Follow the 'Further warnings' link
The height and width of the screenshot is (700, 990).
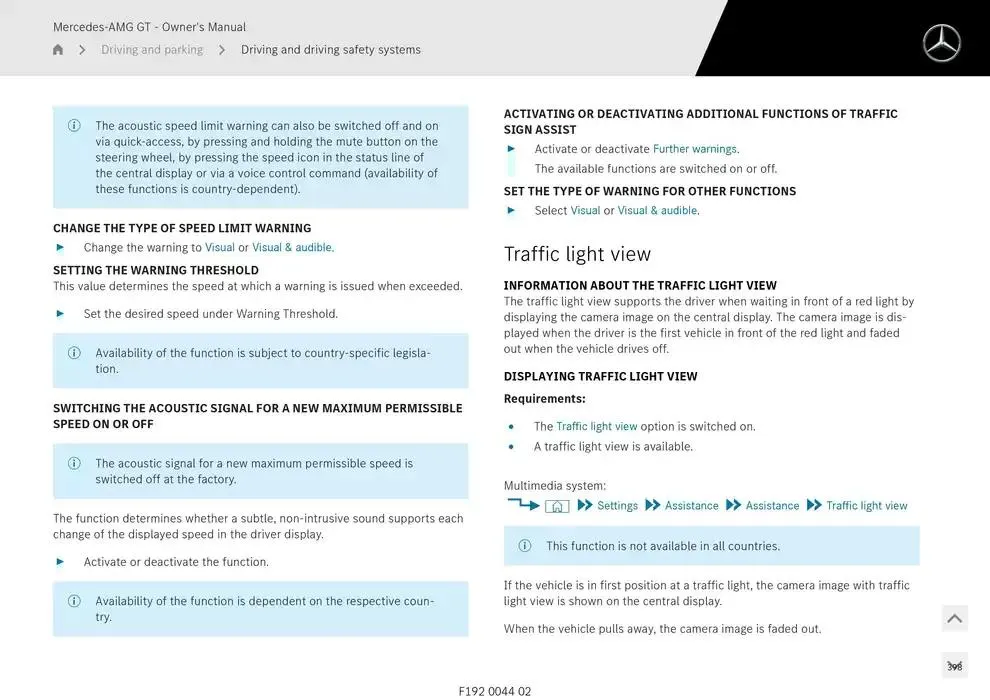coord(695,149)
